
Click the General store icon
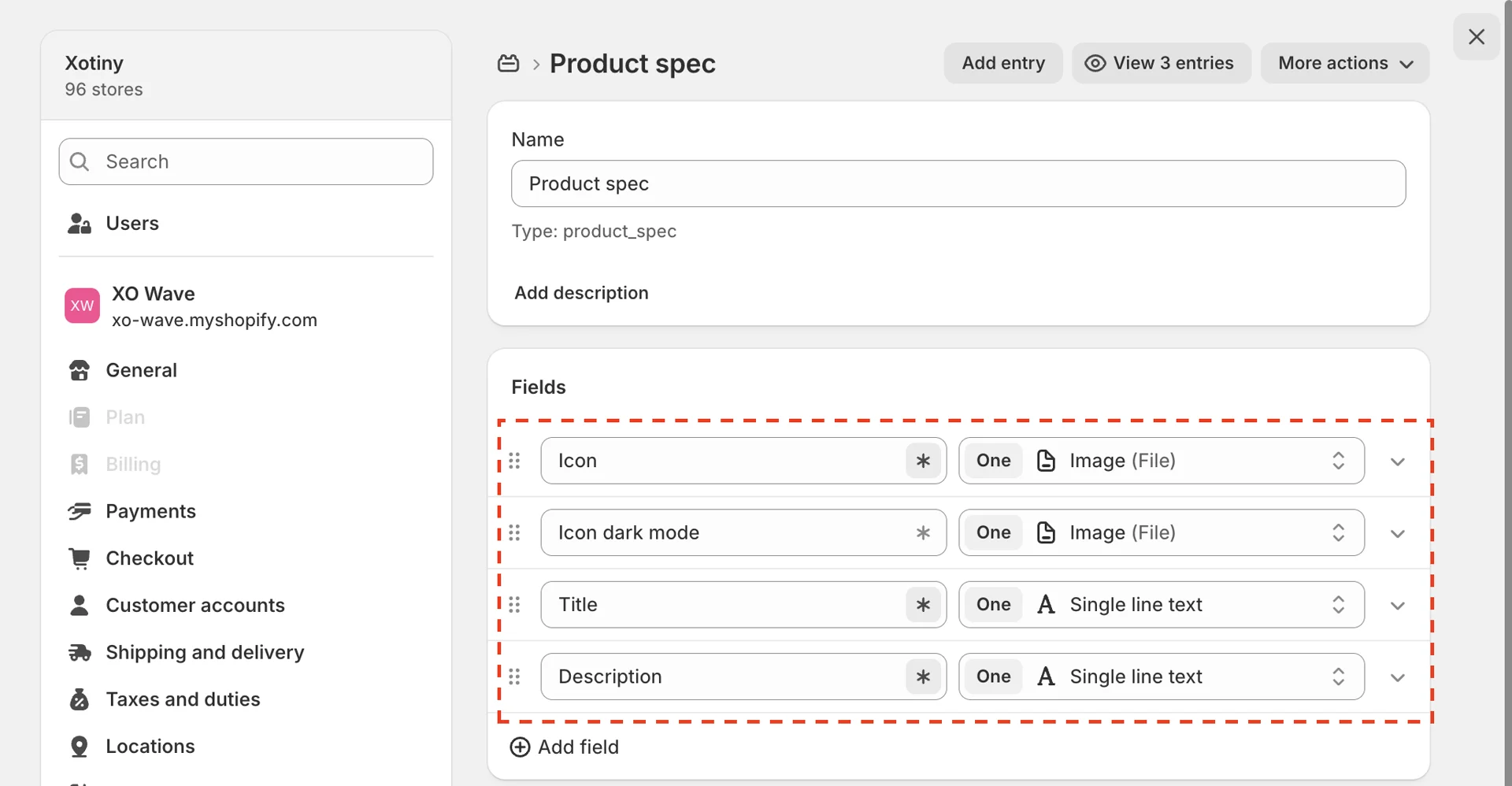point(80,370)
